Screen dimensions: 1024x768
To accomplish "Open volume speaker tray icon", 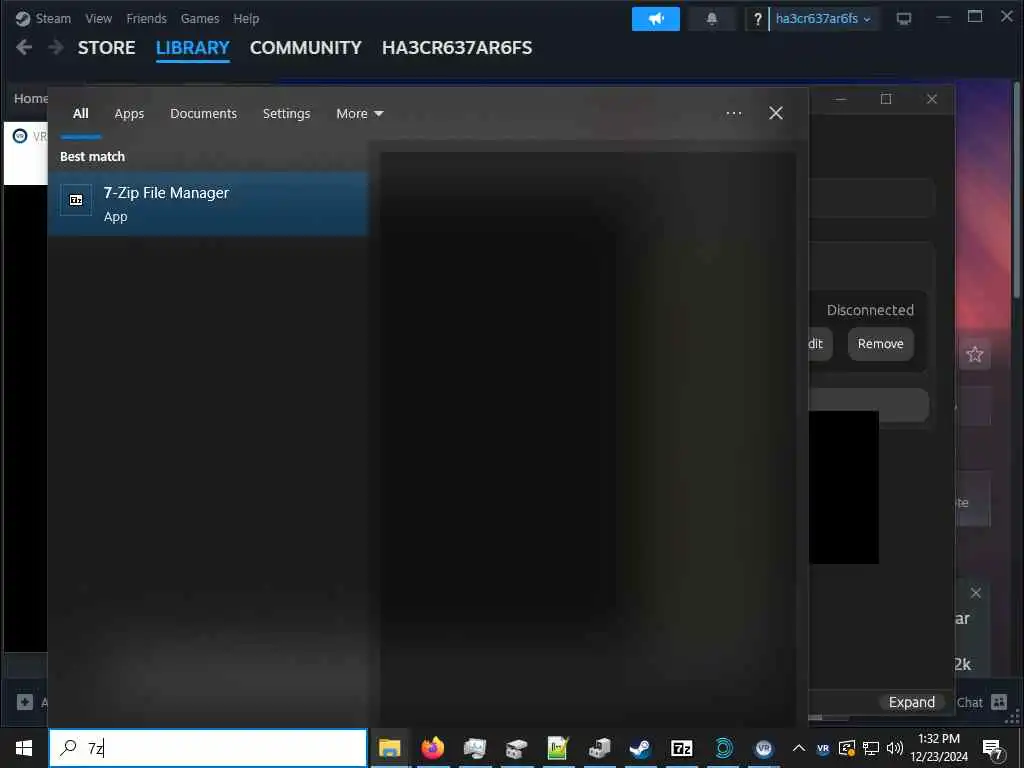I will (895, 748).
